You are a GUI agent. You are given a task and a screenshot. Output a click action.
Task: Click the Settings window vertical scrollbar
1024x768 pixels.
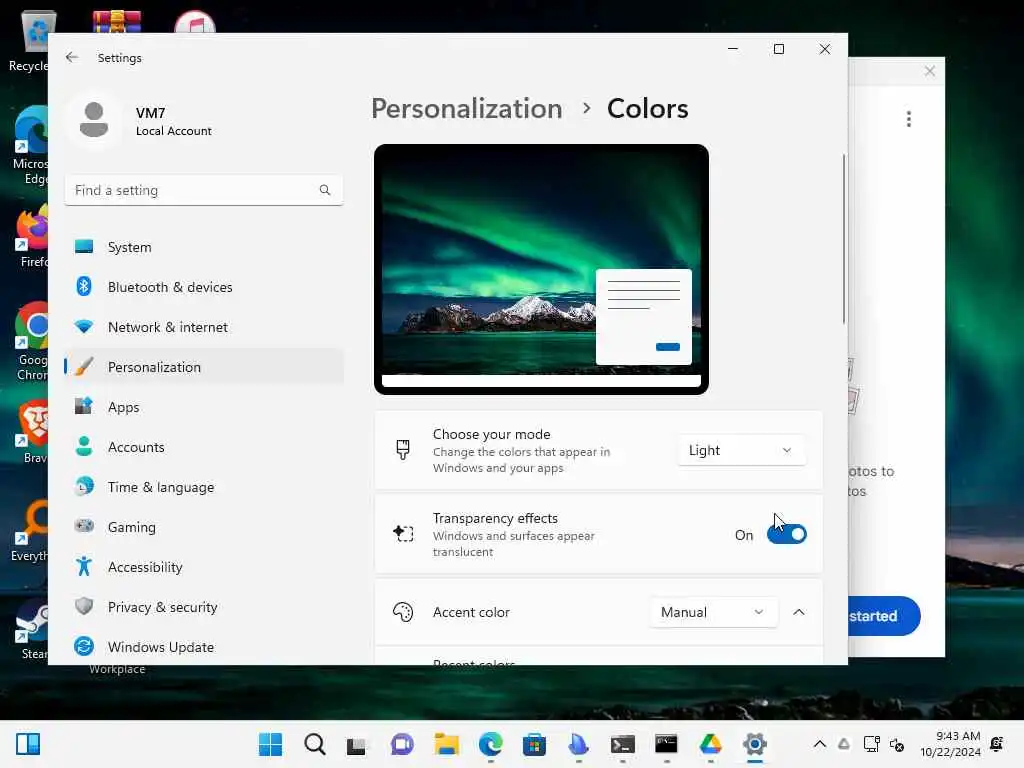(844, 239)
